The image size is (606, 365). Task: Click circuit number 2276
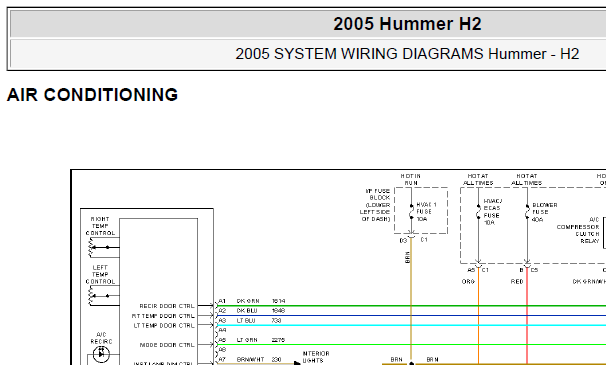tap(278, 340)
